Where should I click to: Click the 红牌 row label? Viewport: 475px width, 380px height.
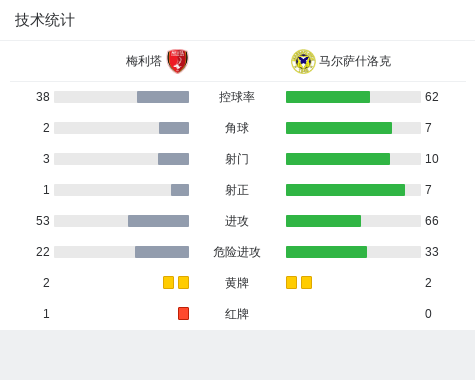tap(237, 314)
